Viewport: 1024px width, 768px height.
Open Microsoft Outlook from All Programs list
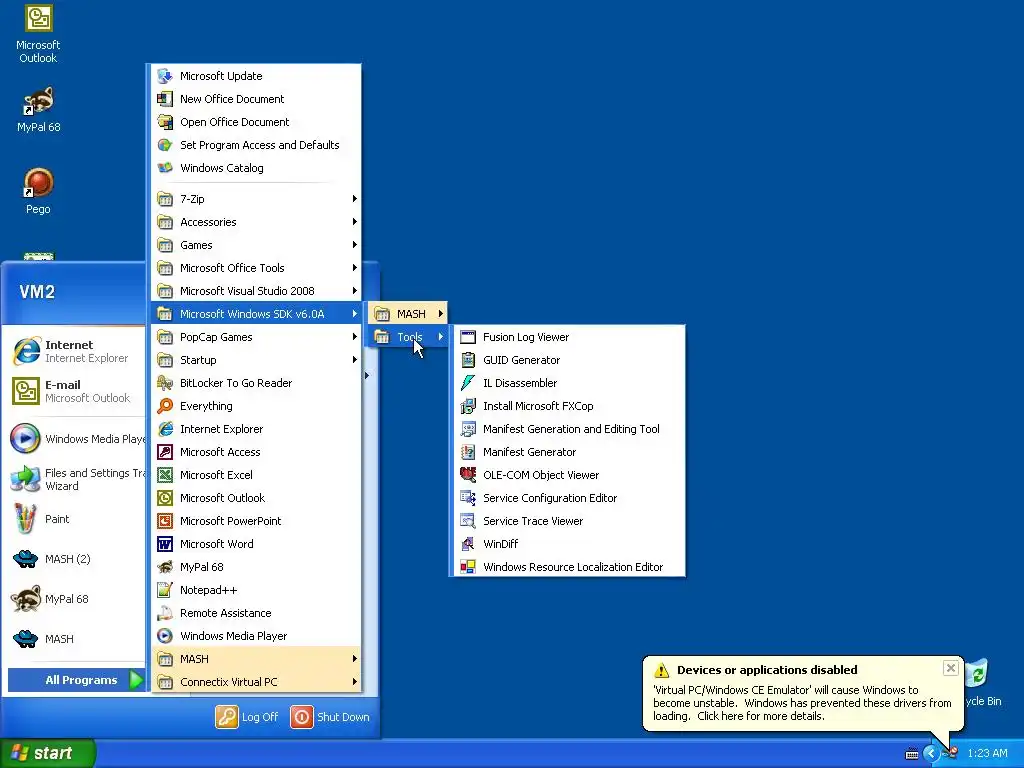point(256,498)
